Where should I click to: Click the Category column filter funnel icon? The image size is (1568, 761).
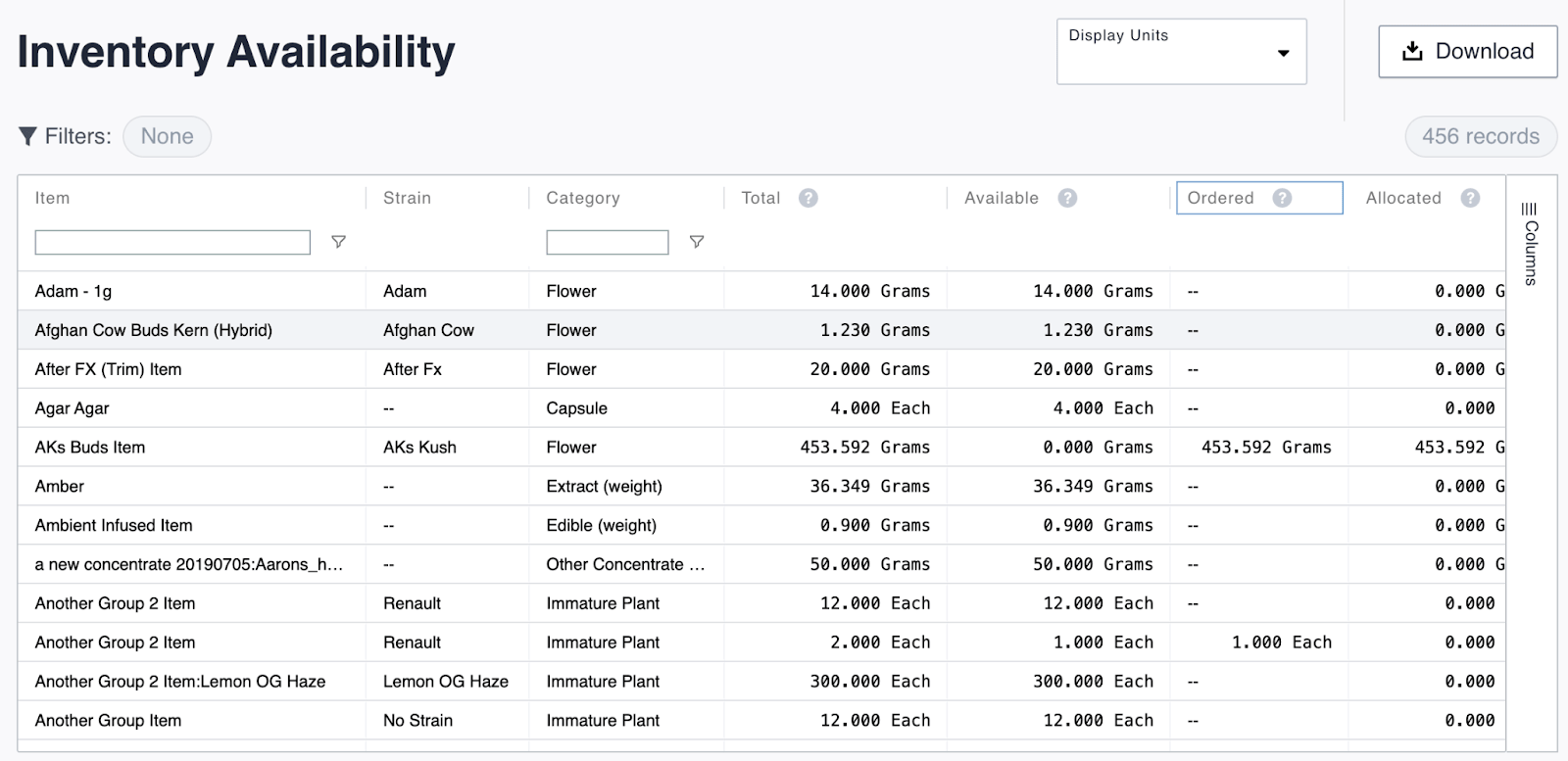point(697,242)
